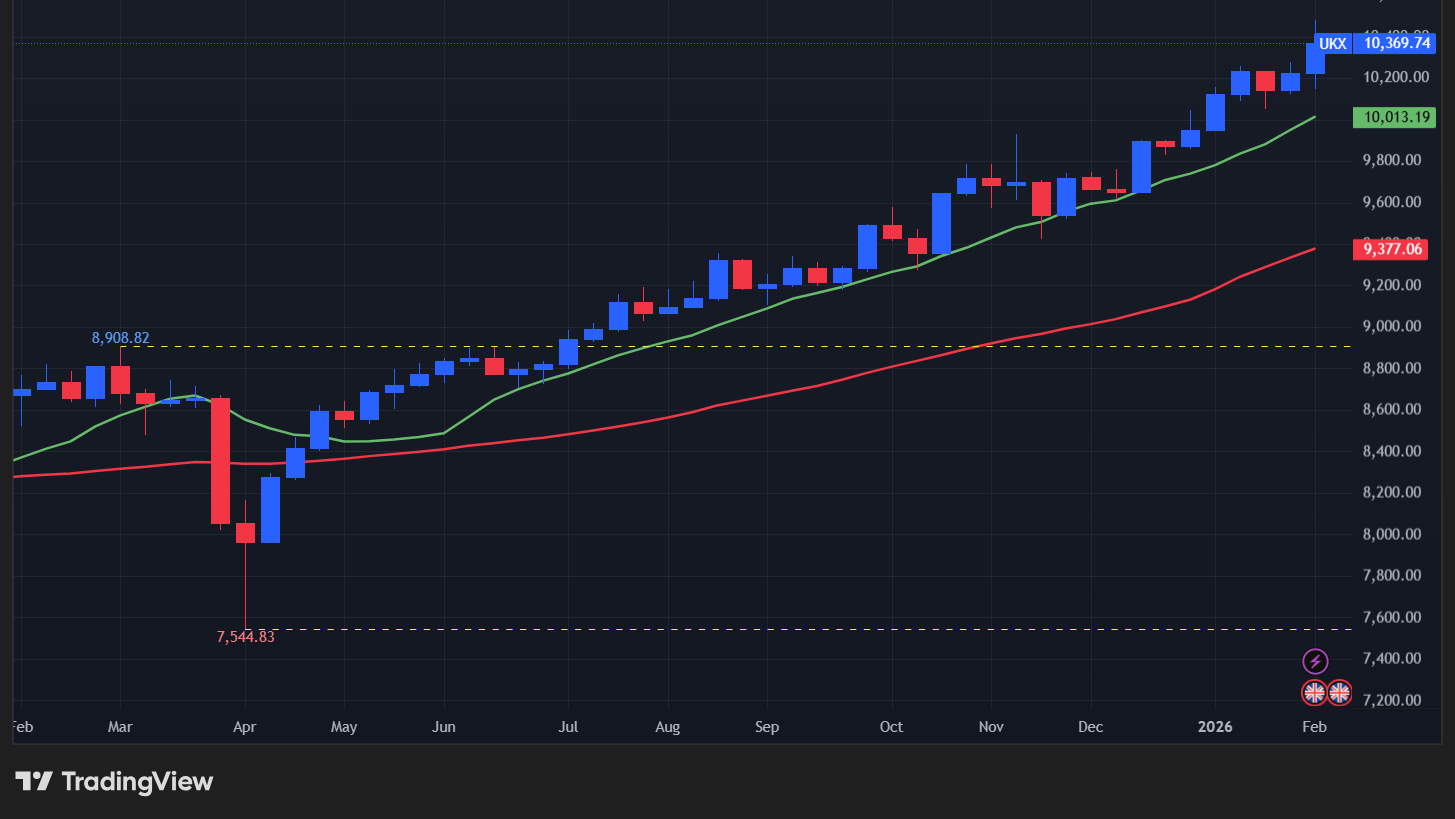Click the 7,544.83 low price annotation
1455x819 pixels.
245,636
